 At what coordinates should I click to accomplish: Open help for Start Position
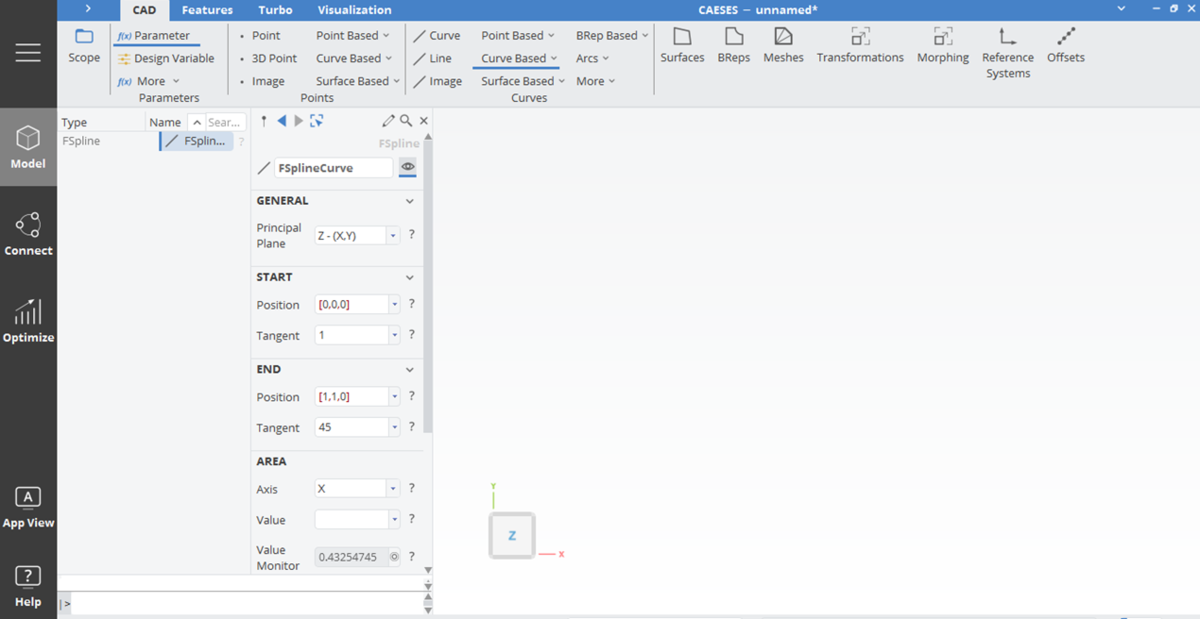(411, 304)
